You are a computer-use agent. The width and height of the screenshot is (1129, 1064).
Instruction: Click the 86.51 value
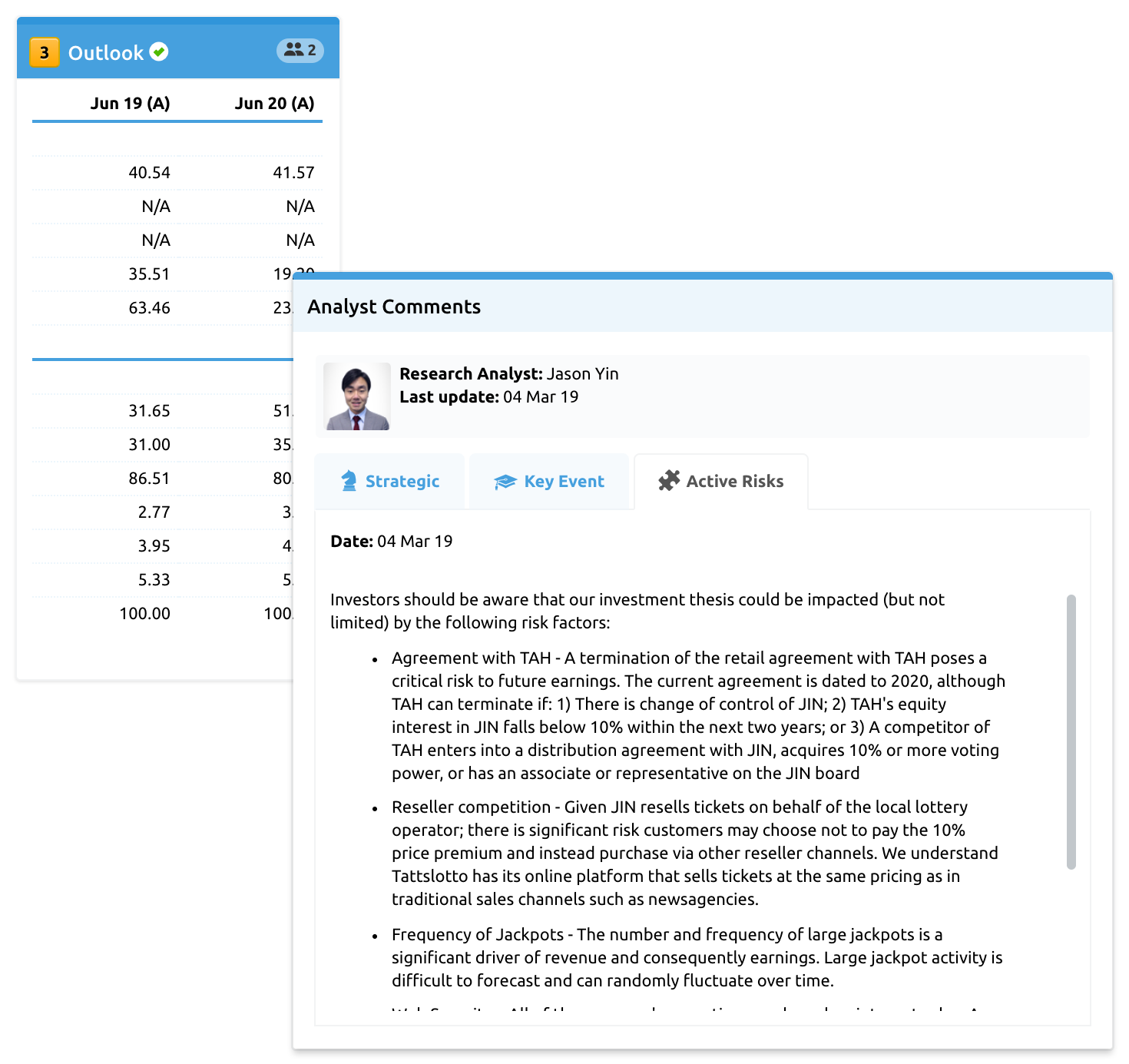[149, 478]
